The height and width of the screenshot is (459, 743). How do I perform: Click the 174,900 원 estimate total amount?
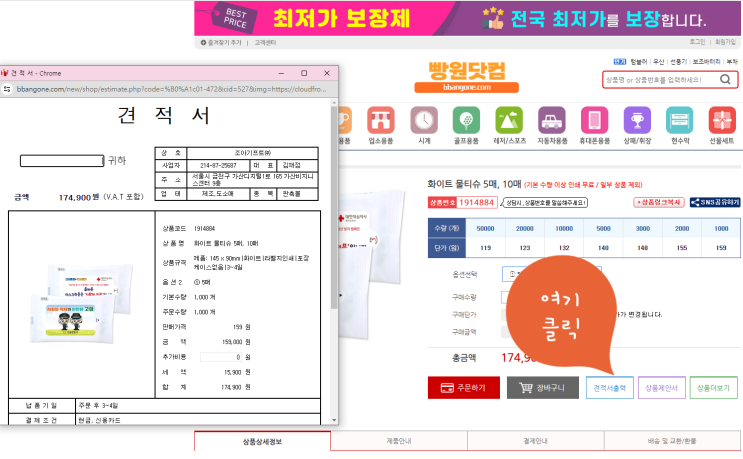point(79,197)
